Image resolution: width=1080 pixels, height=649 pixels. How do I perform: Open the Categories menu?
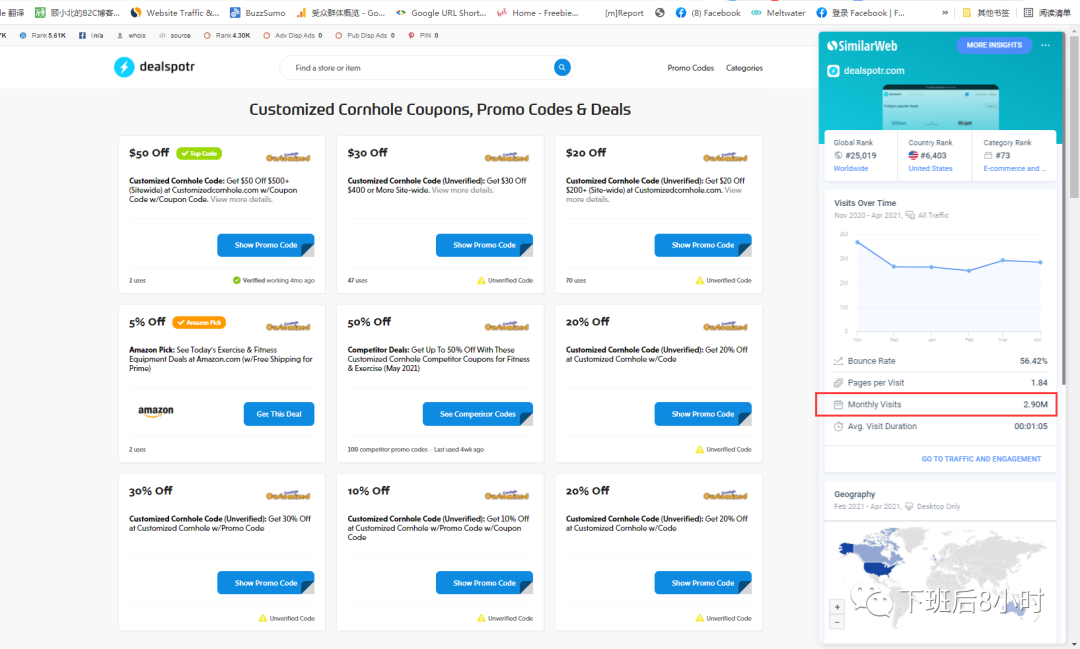coord(744,68)
